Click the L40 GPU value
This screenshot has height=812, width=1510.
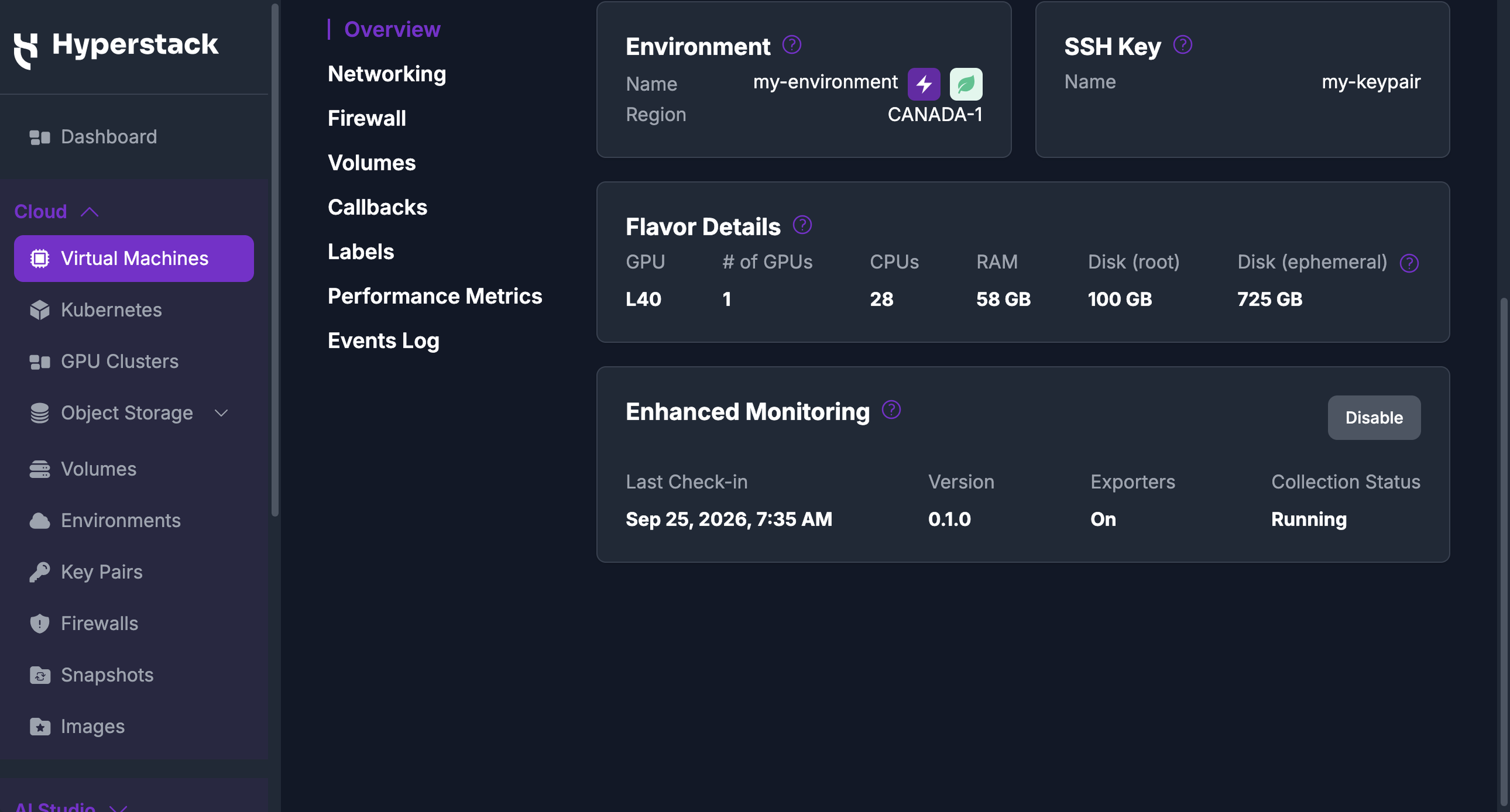[643, 300]
